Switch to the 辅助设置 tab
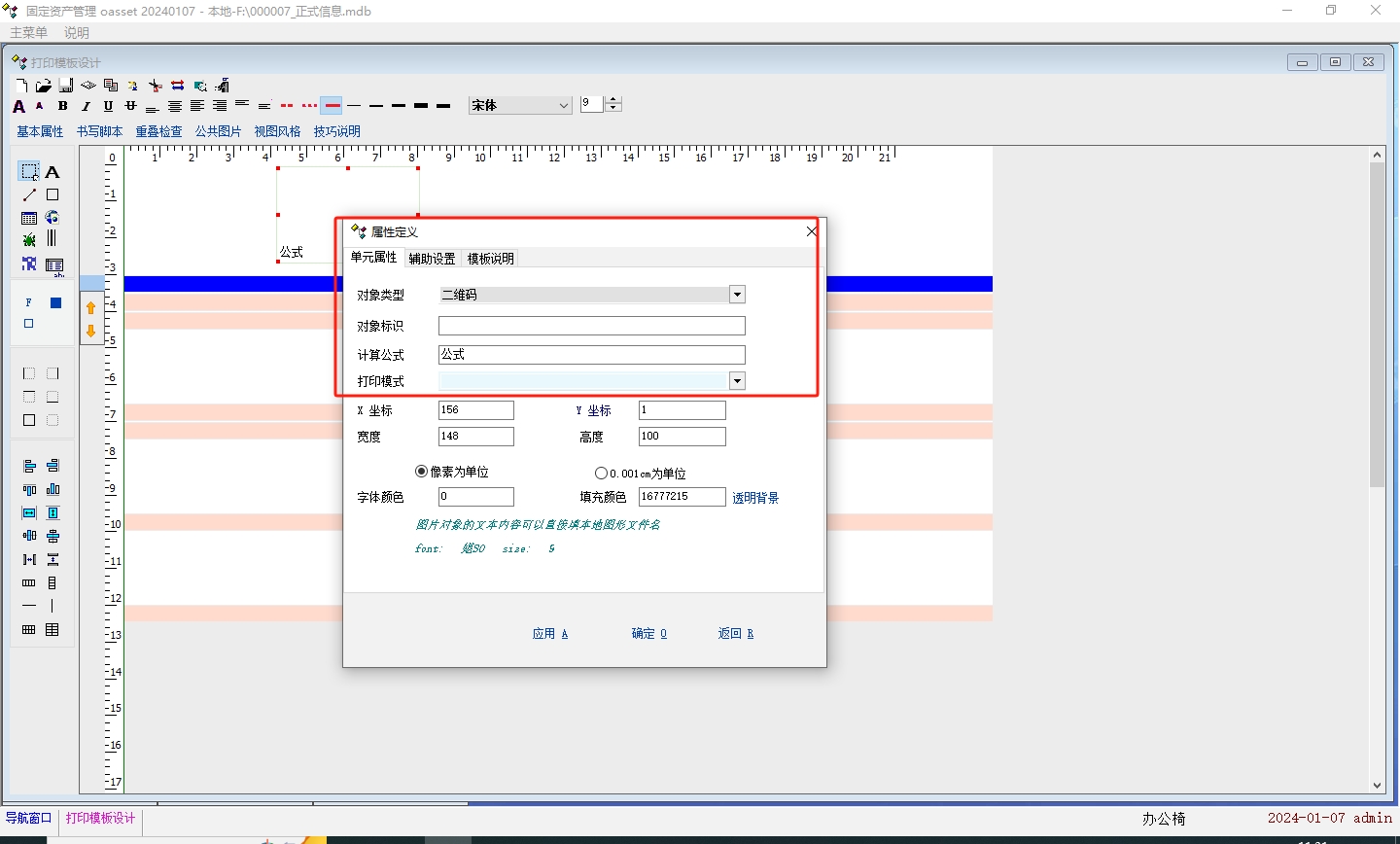 pos(432,259)
